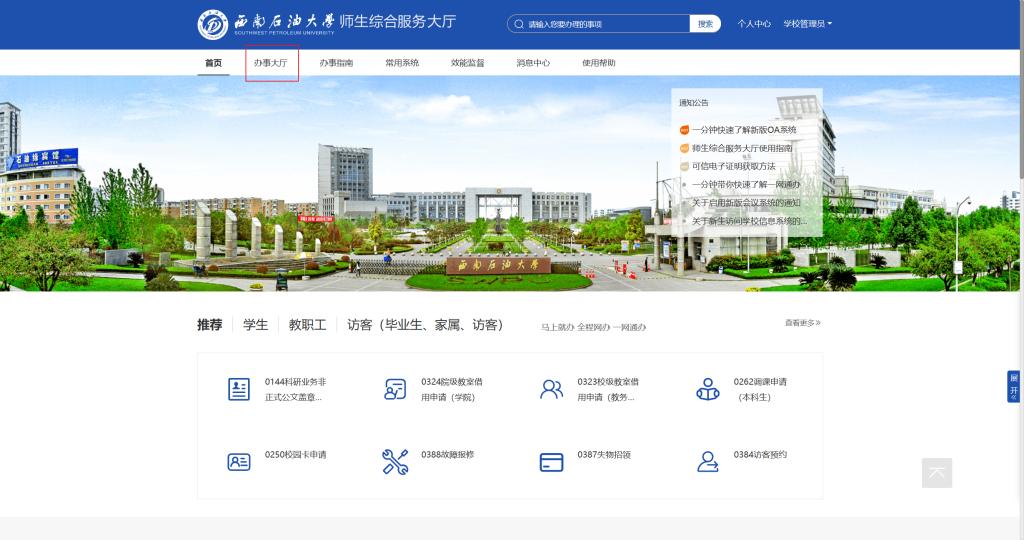Image resolution: width=1024 pixels, height=540 pixels.
Task: Select the 0323 school classroom booking icon
Action: tap(551, 390)
